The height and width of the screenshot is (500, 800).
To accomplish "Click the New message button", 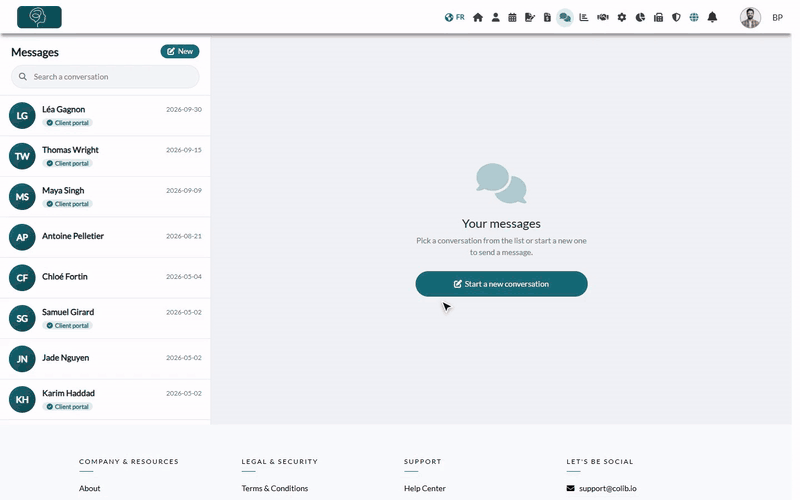I will 180,51.
